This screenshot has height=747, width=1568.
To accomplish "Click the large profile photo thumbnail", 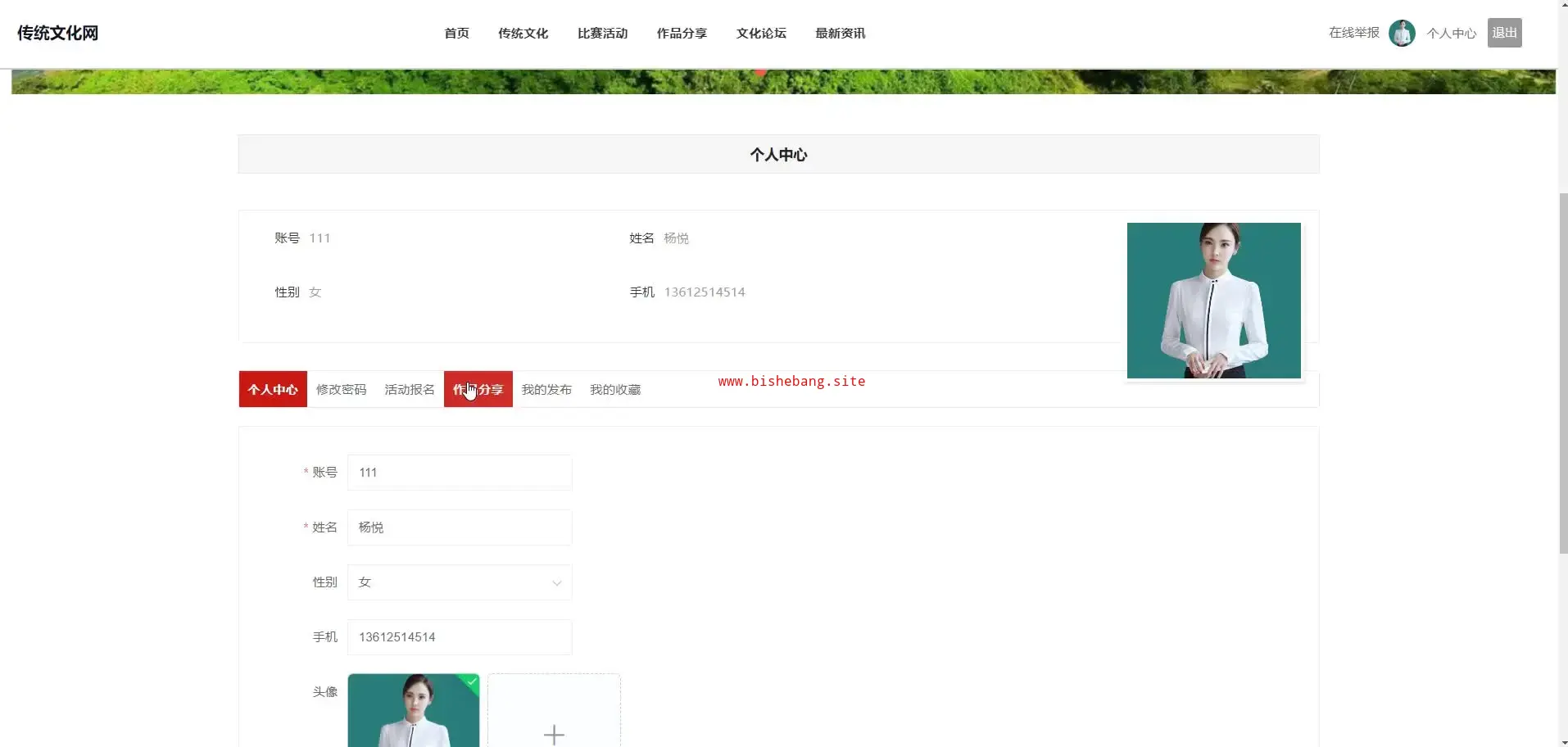I will tap(1213, 301).
